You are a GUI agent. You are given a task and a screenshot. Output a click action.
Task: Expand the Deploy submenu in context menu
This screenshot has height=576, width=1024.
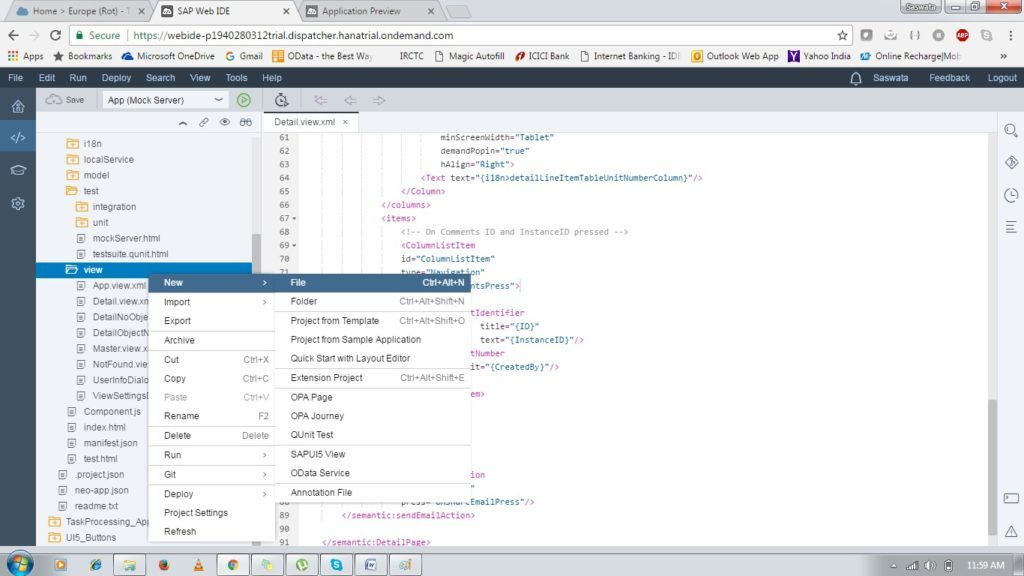coord(211,494)
